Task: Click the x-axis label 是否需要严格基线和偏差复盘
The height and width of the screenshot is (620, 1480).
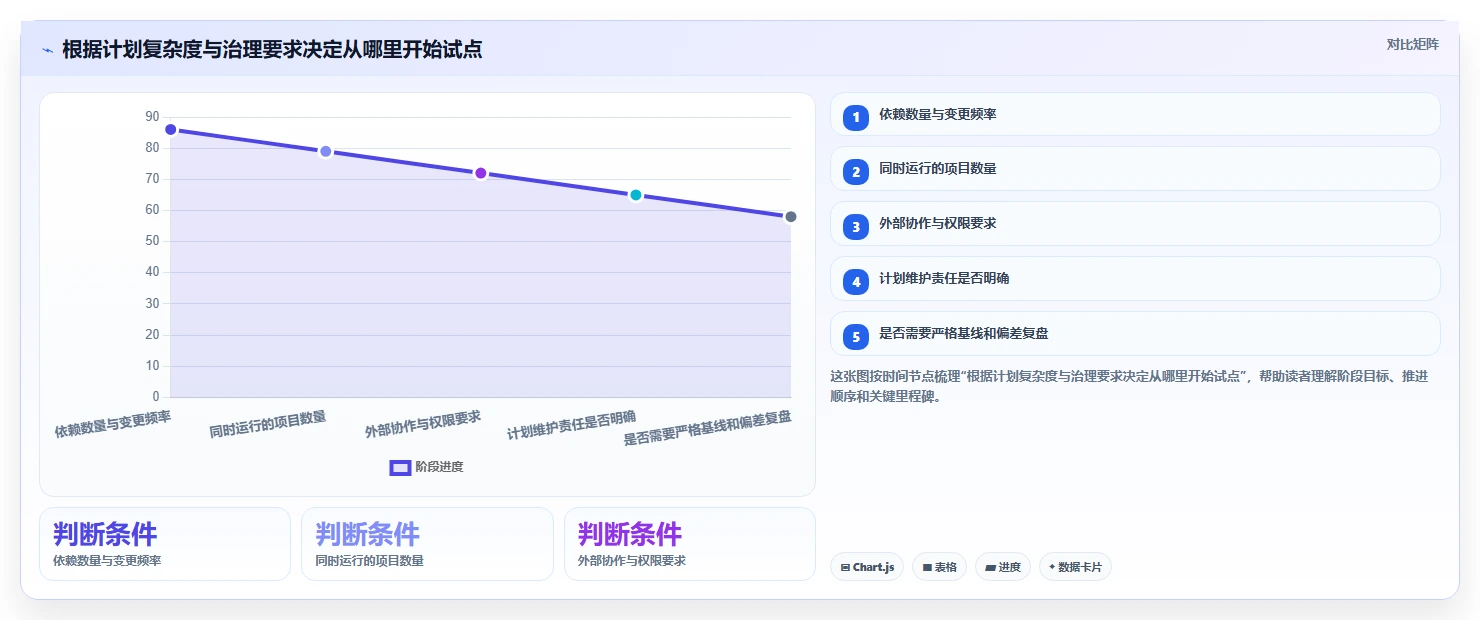Action: [x=707, y=428]
